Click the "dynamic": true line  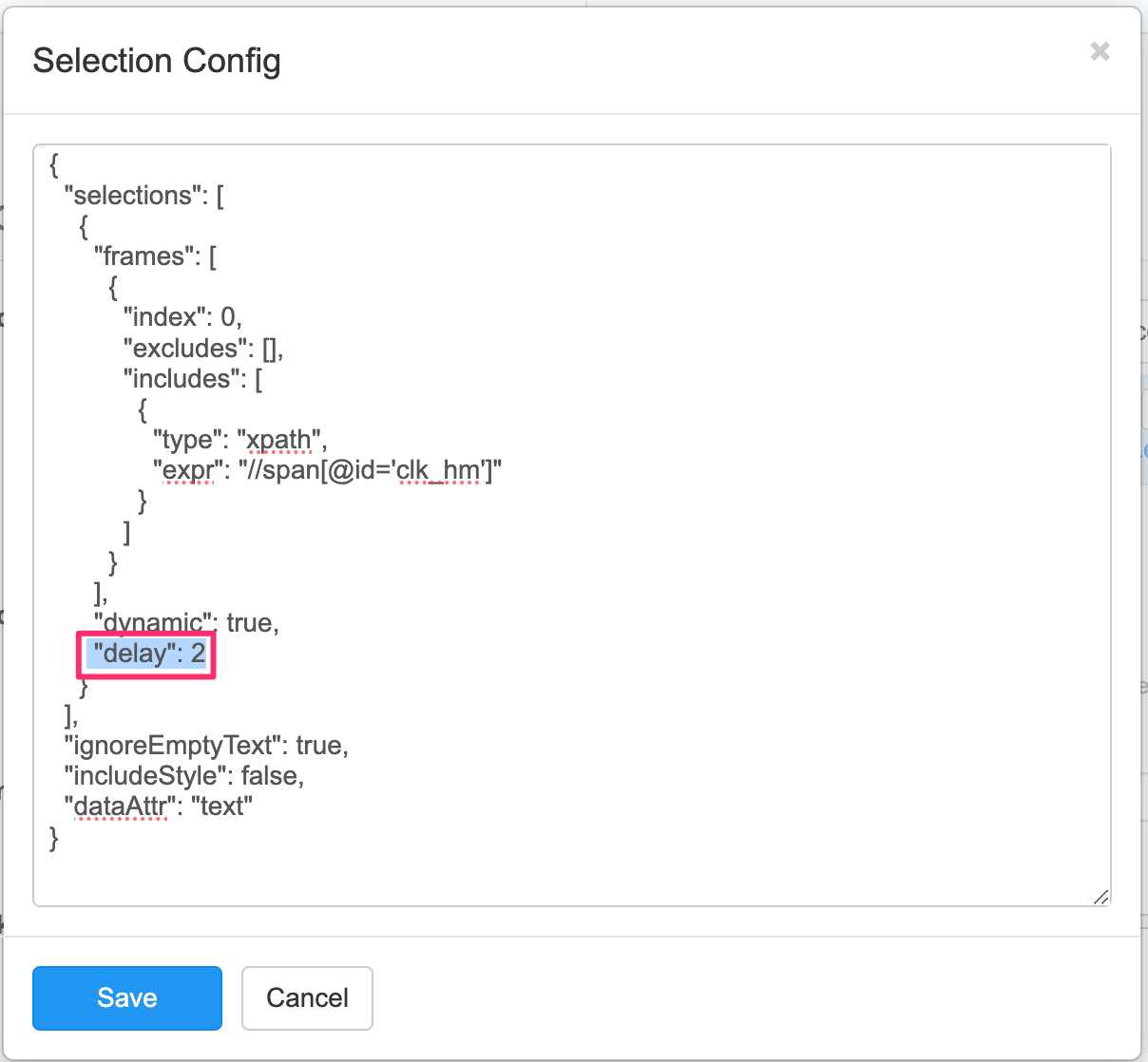click(184, 622)
